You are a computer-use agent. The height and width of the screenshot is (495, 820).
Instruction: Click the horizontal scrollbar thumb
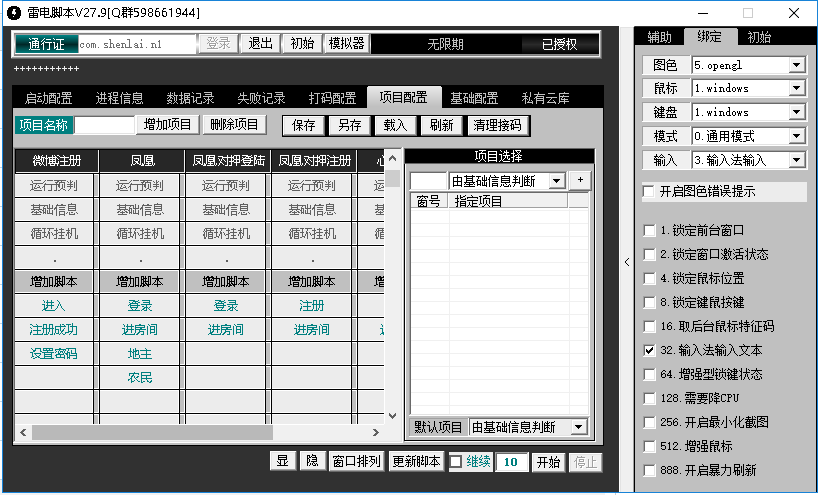coord(152,432)
